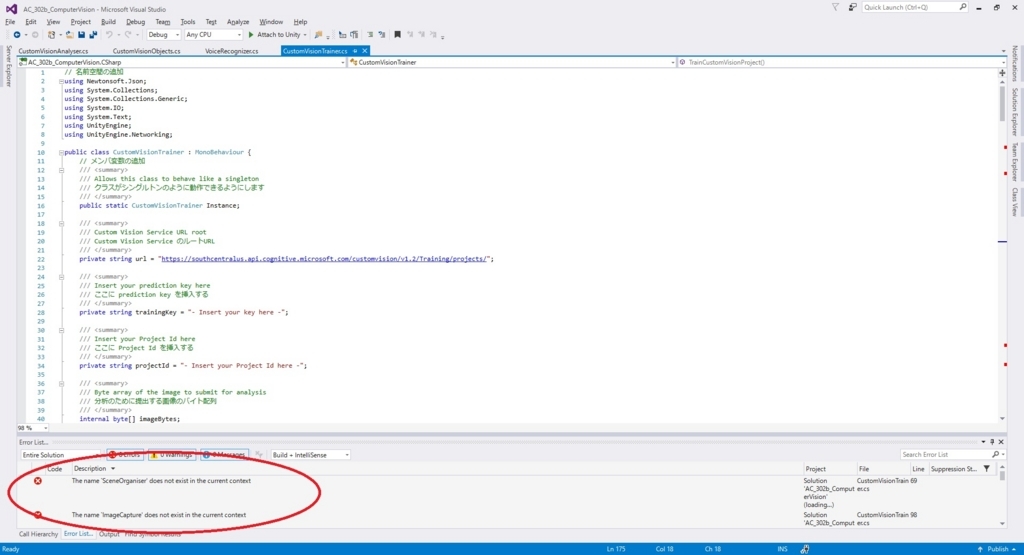This screenshot has width=1024, height=555.
Task: Open the CustomVisionTrainer class navigation dropdown
Action: [511, 62]
